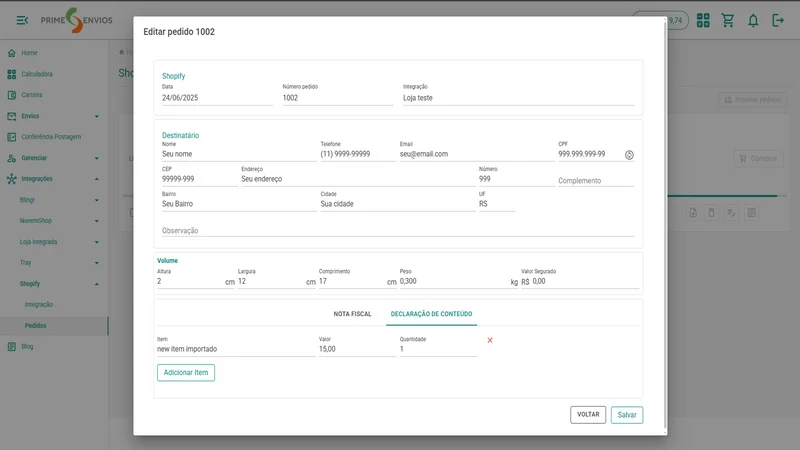Click the dialog's vertical scrollbar
This screenshot has height=450, width=800.
(x=665, y=224)
